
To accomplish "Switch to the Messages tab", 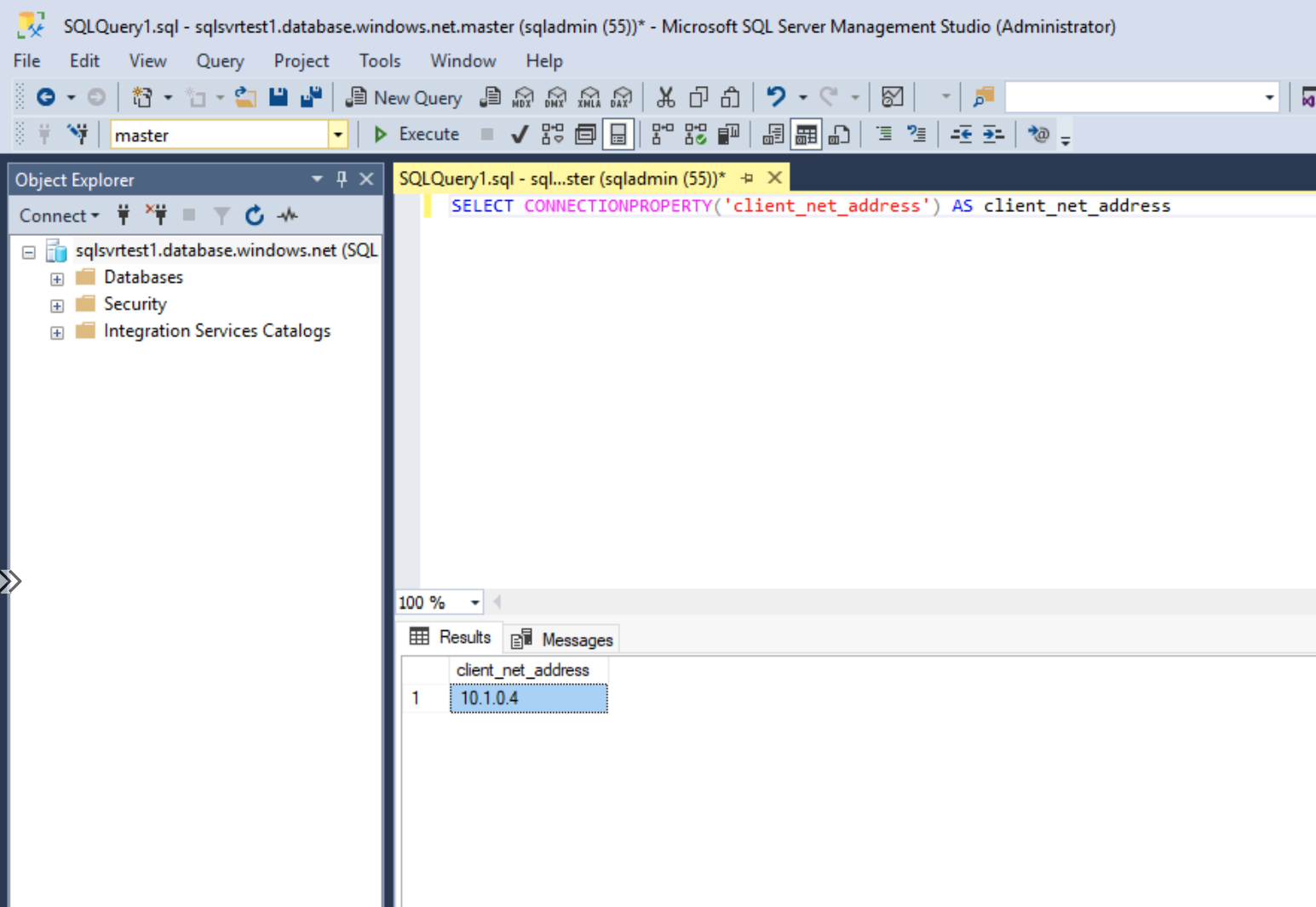I will pos(562,639).
